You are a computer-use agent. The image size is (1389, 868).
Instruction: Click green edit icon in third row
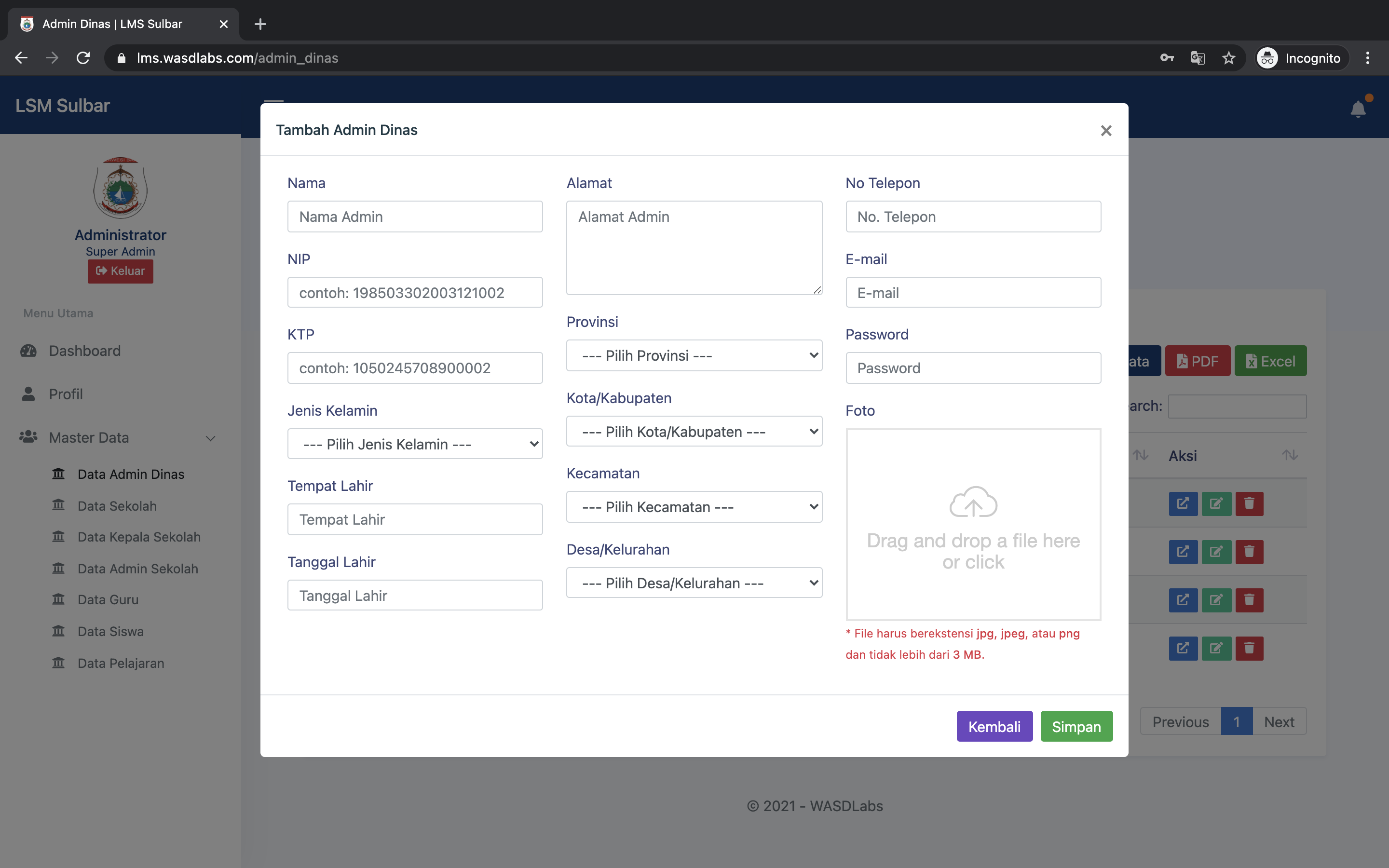[x=1216, y=600]
